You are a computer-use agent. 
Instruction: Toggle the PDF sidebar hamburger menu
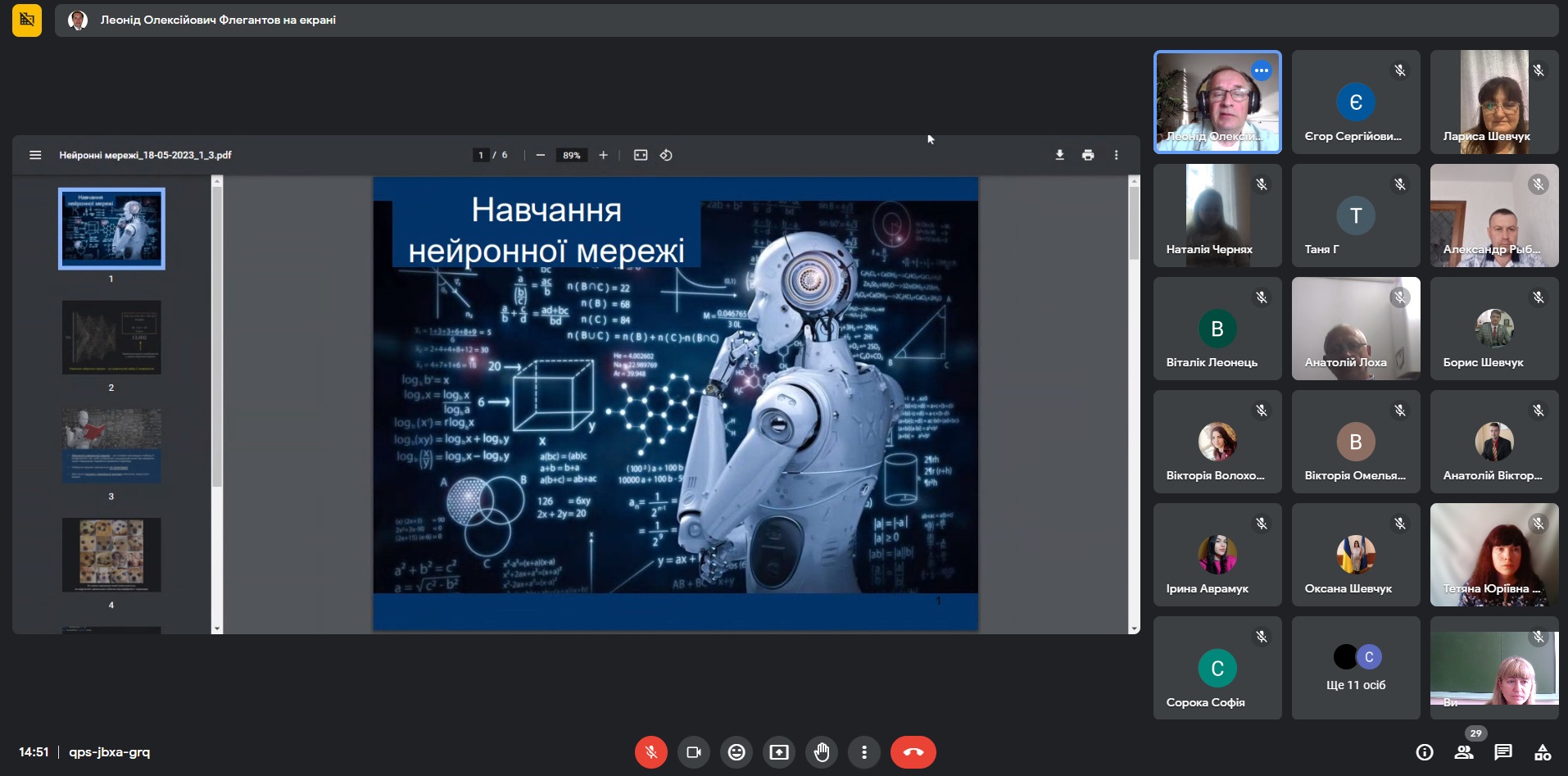35,155
